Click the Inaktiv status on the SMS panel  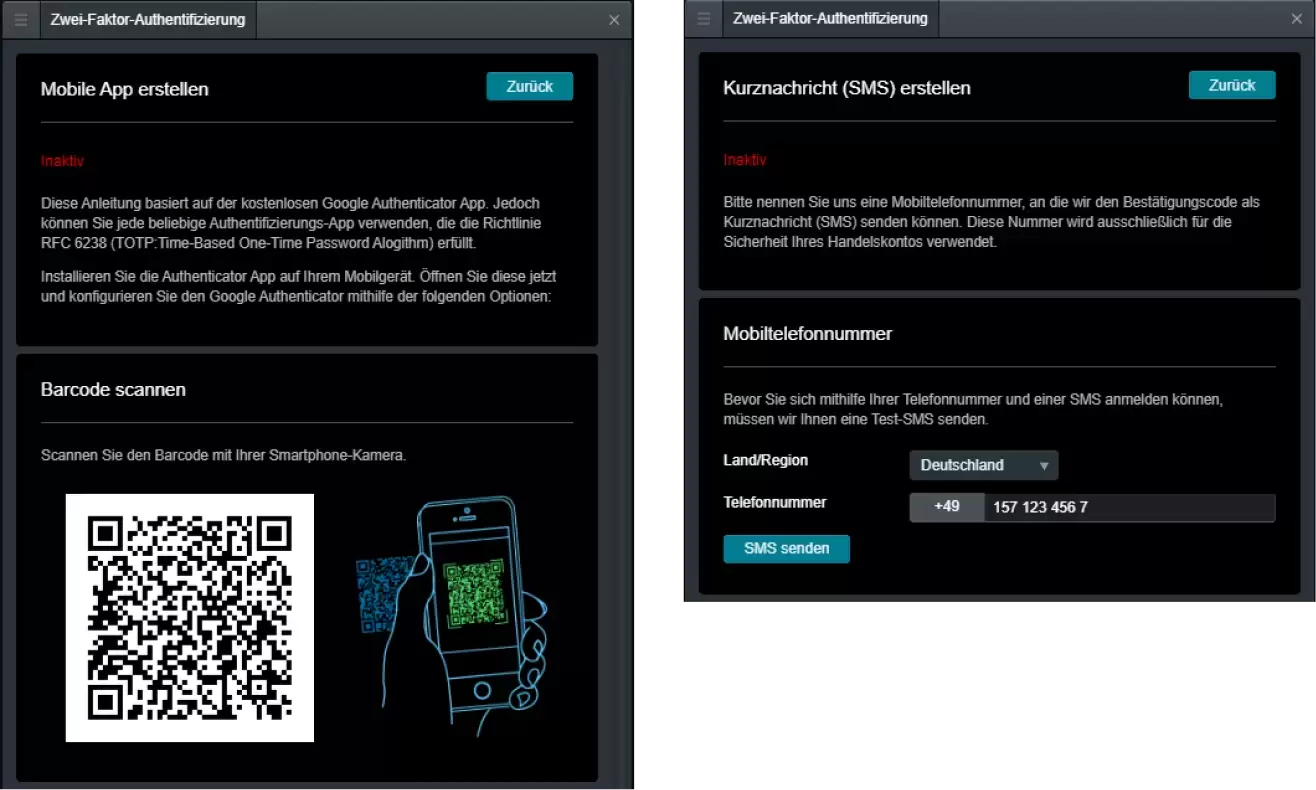[x=744, y=159]
